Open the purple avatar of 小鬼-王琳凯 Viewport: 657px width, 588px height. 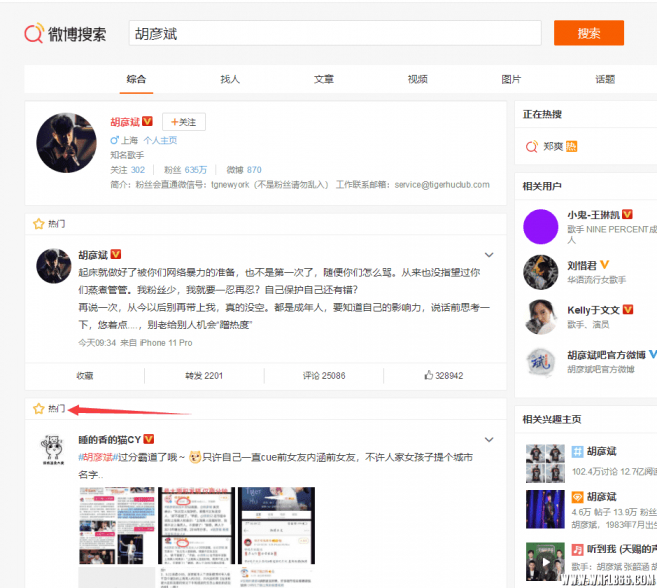pyautogui.click(x=541, y=227)
